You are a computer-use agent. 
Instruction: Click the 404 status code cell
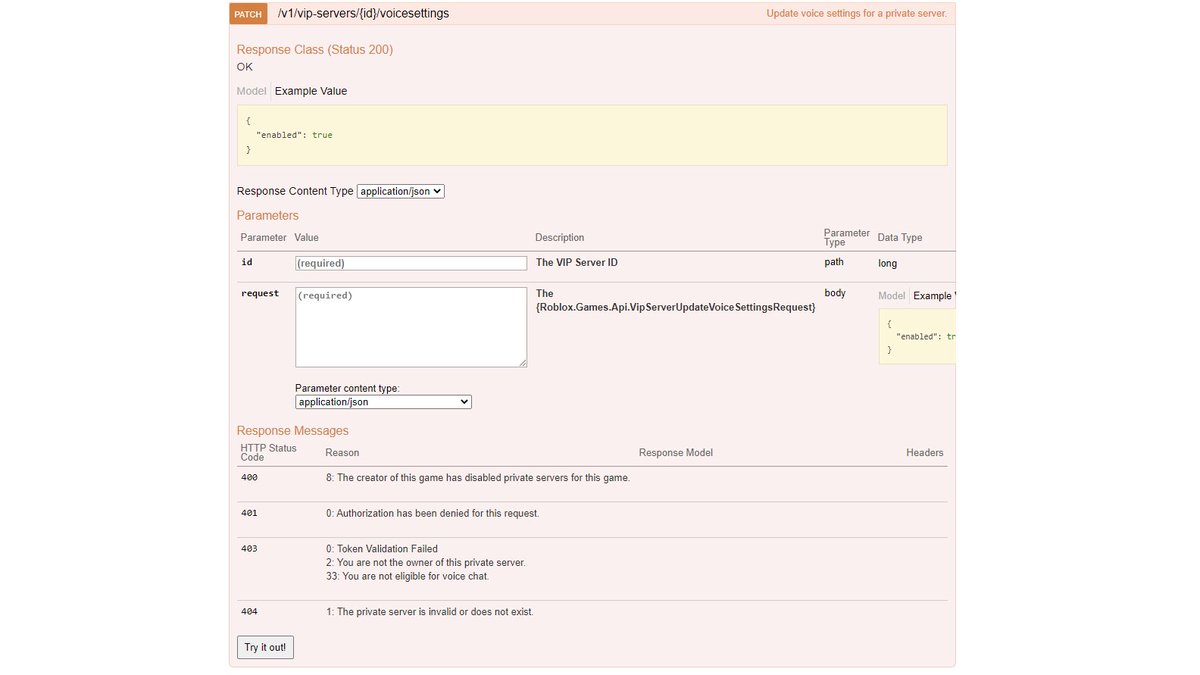[x=250, y=611]
